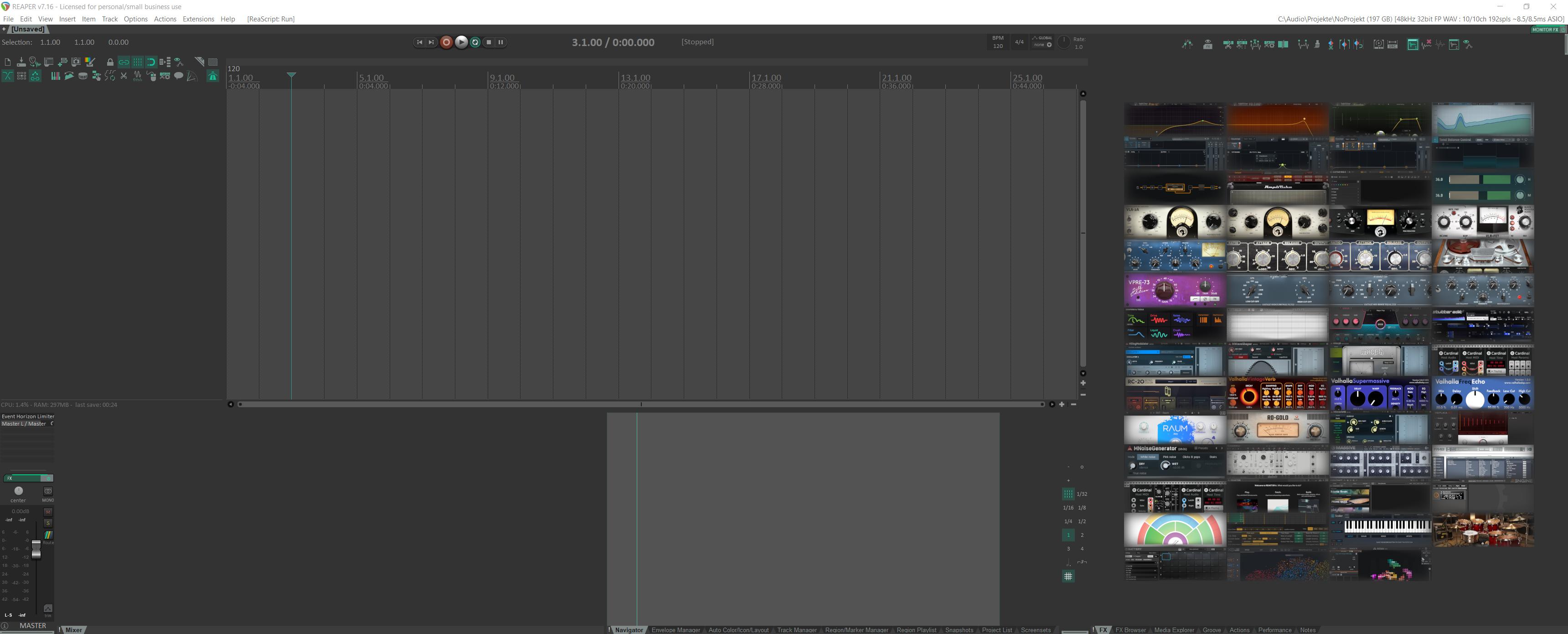Open the Options menu
The height and width of the screenshot is (634, 1568).
coord(135,19)
